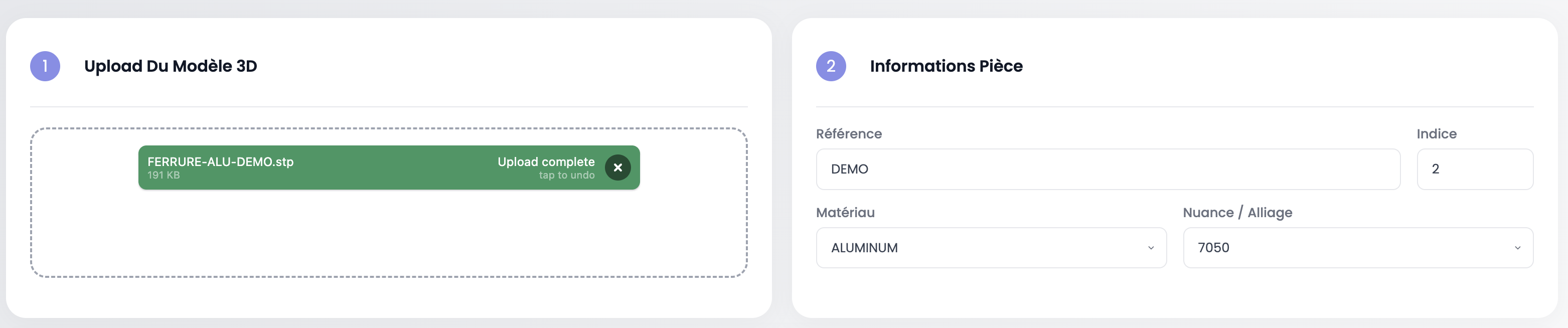This screenshot has width=1568, height=328.
Task: Remove the uploaded FERRURE-ALU-DEMO.stp file
Action: pyautogui.click(x=617, y=168)
